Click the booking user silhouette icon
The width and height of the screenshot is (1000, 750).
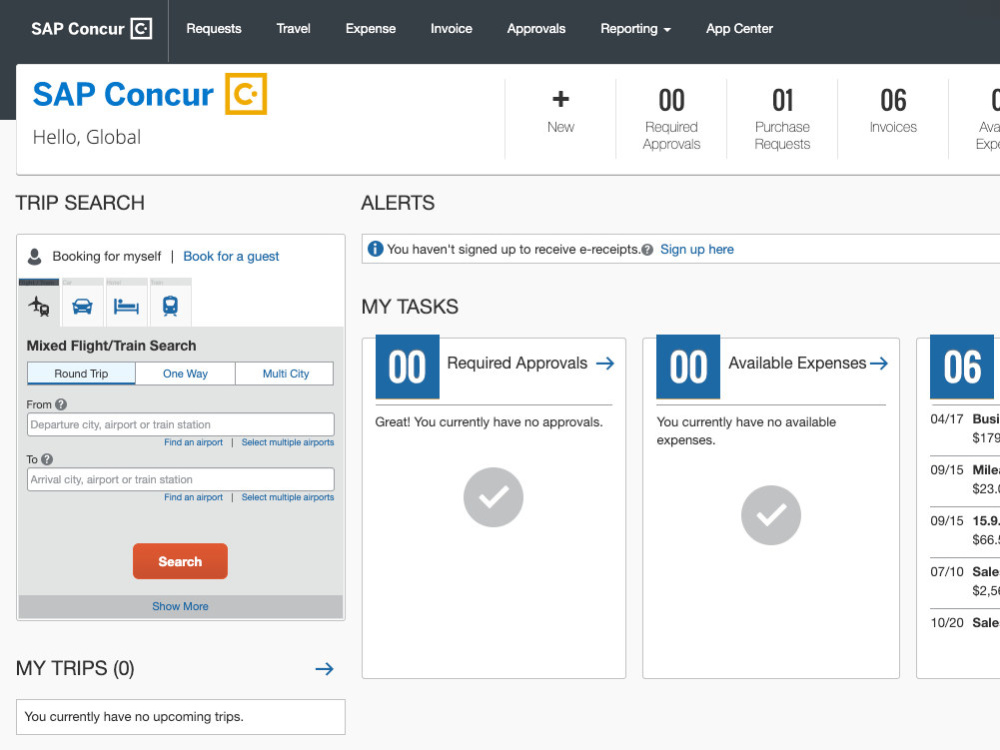[35, 256]
